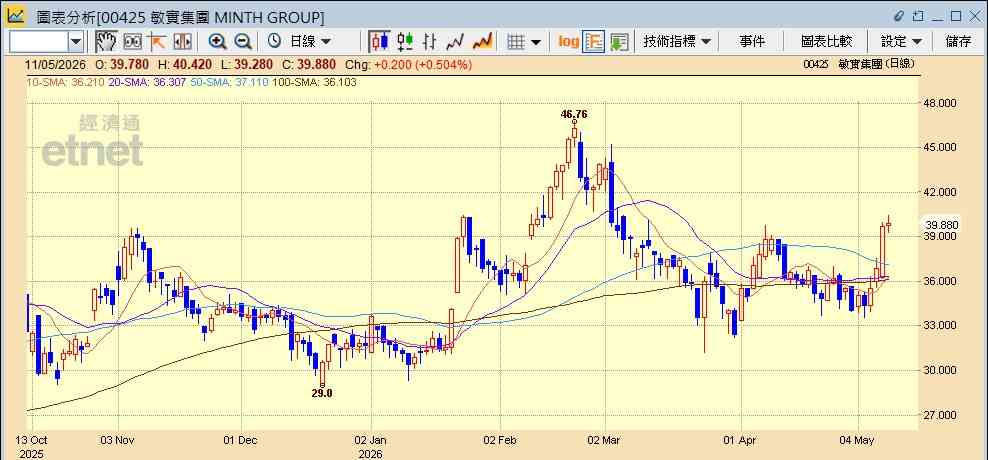Select the orange area chart icon
The width and height of the screenshot is (988, 460).
[x=482, y=42]
